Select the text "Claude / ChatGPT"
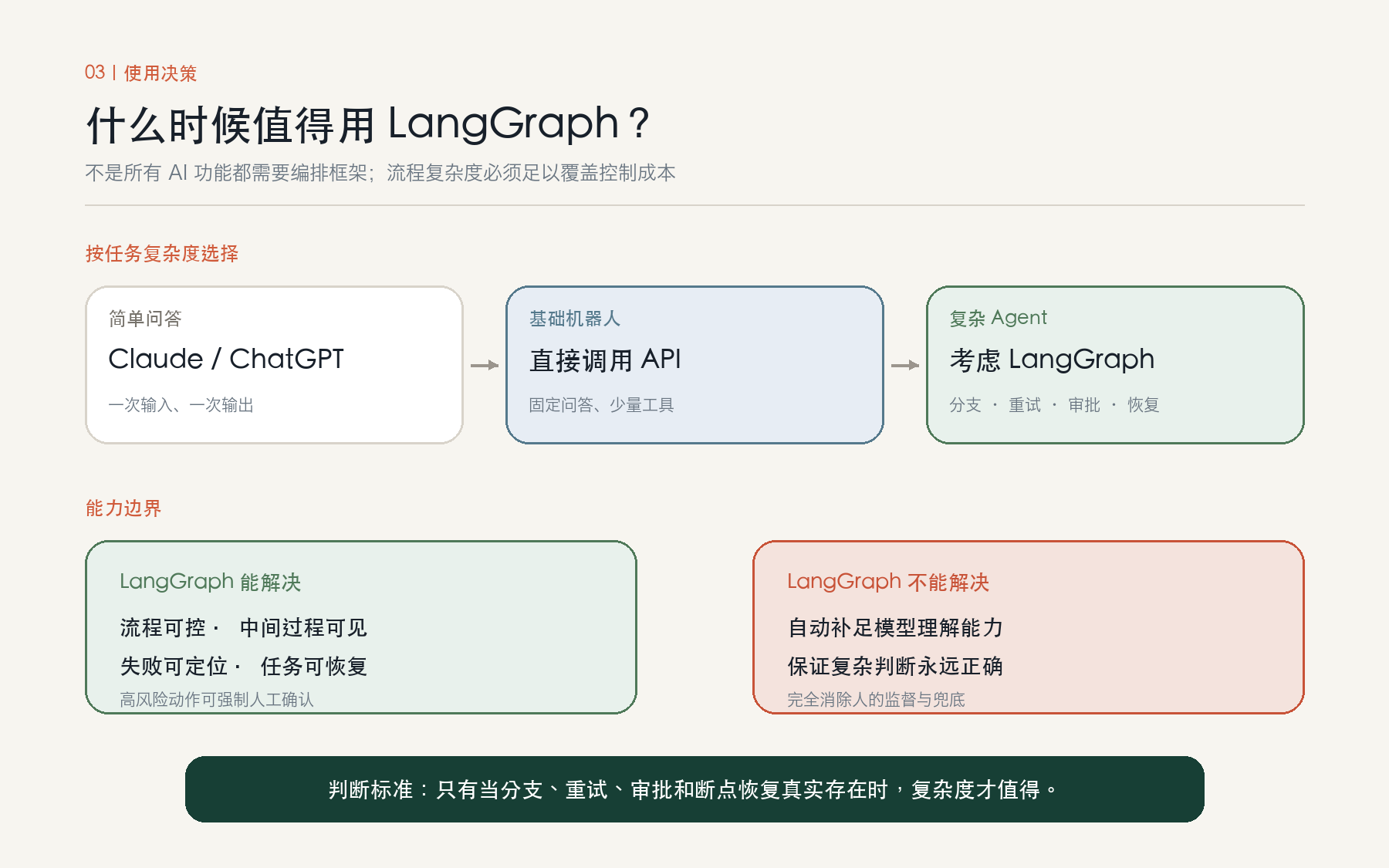The height and width of the screenshot is (868, 1389). coord(226,359)
